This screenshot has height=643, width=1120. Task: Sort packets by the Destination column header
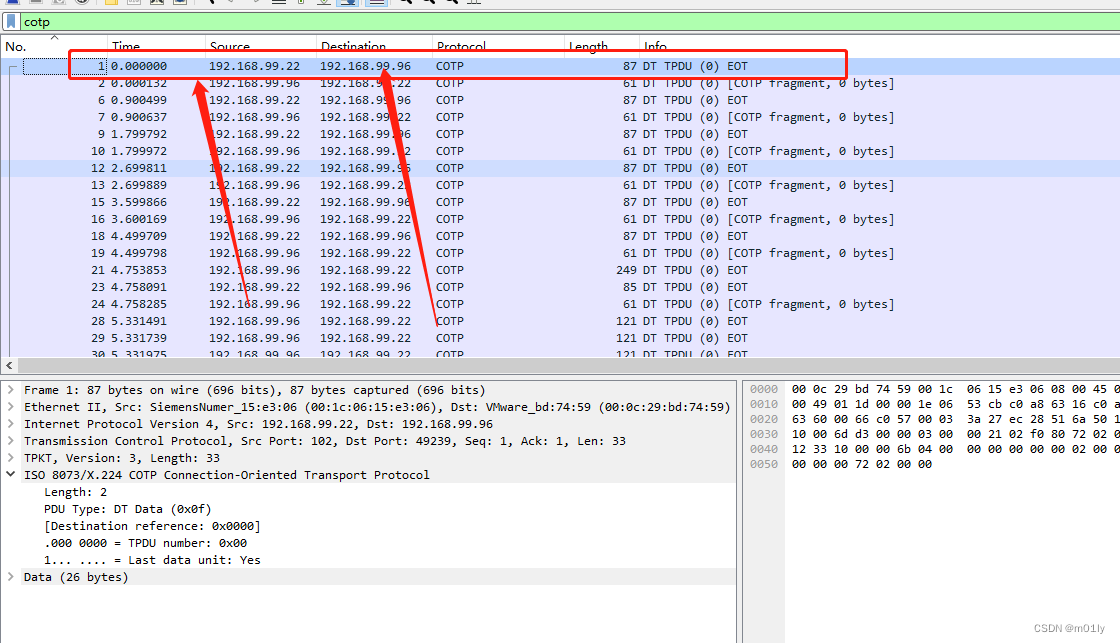click(x=374, y=46)
